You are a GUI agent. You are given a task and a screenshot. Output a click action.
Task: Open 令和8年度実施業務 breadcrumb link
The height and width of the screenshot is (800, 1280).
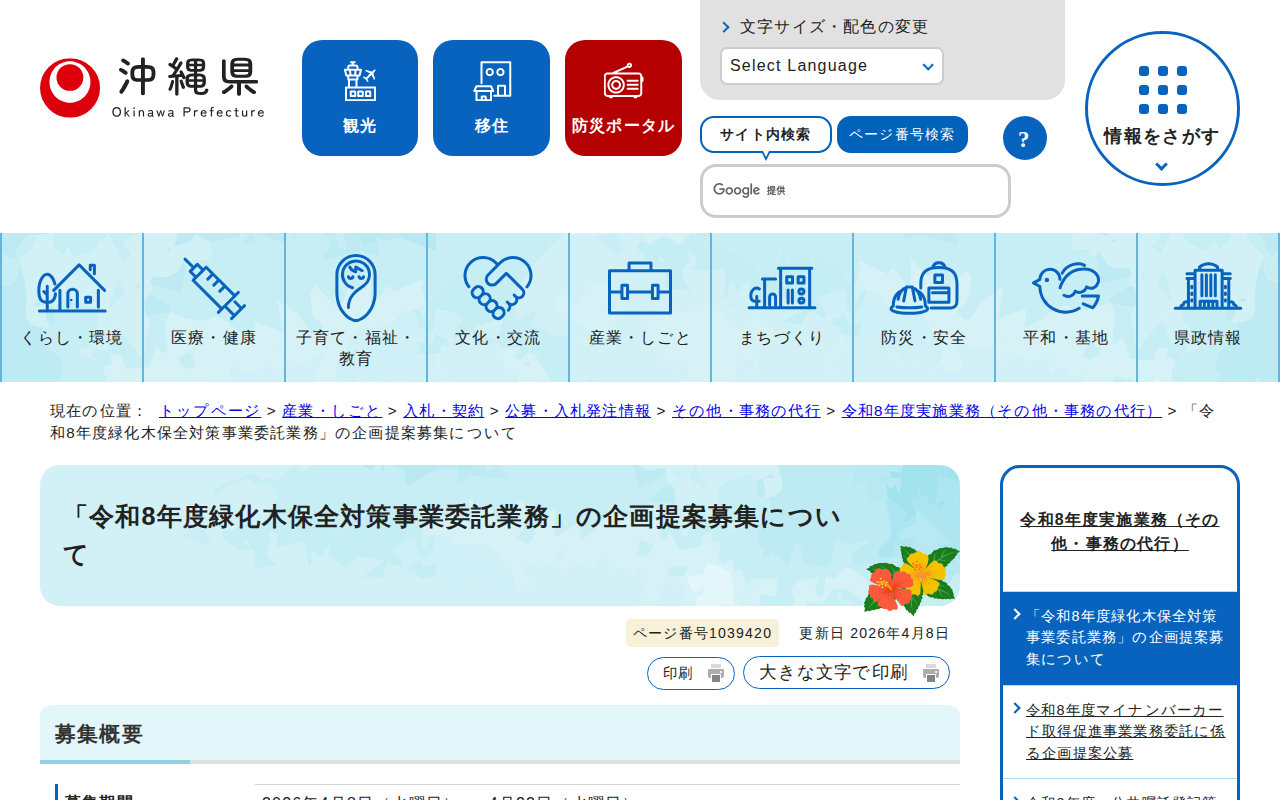(x=1002, y=411)
